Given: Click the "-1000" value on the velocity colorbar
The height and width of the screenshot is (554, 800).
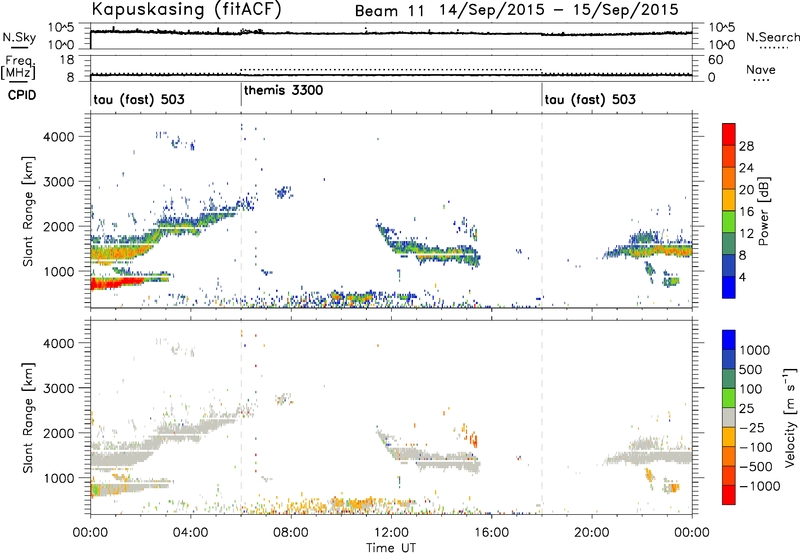Looking at the screenshot, I should pyautogui.click(x=759, y=486).
